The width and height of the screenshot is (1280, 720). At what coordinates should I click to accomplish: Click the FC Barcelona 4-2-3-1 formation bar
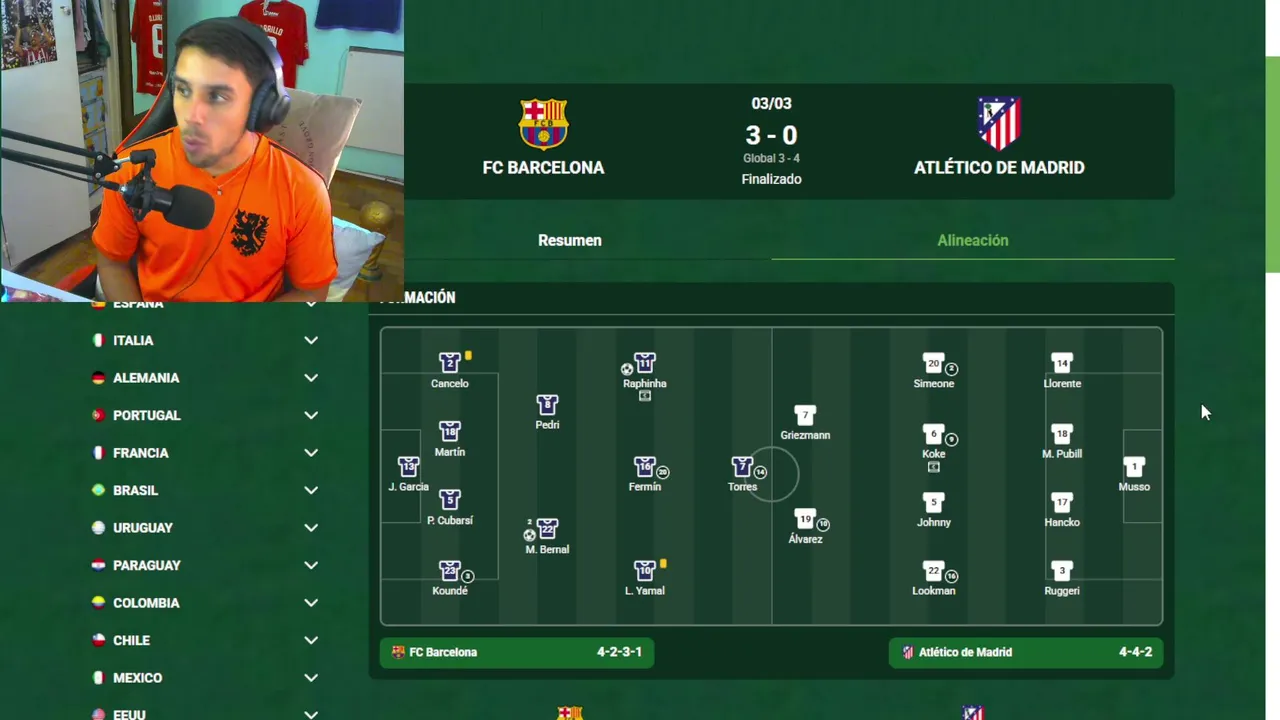(517, 652)
